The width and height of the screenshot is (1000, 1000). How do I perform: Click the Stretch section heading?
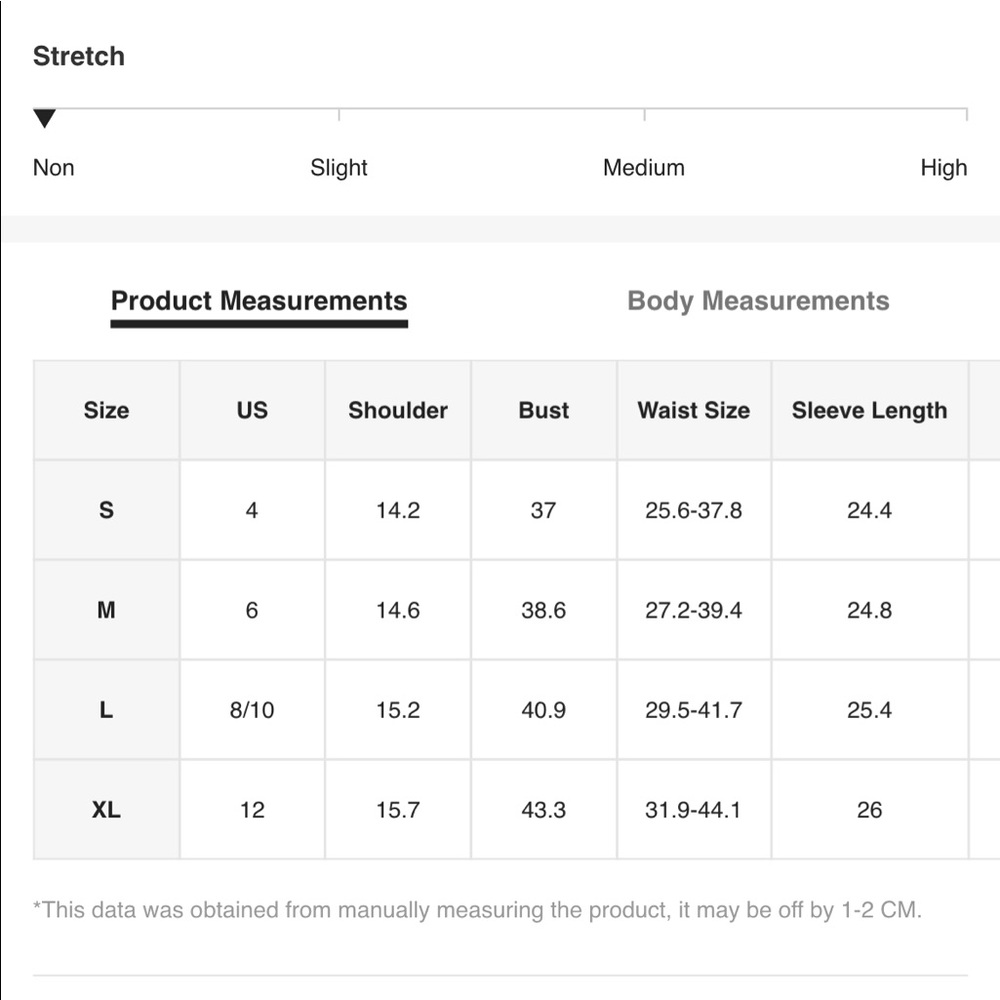[x=79, y=56]
